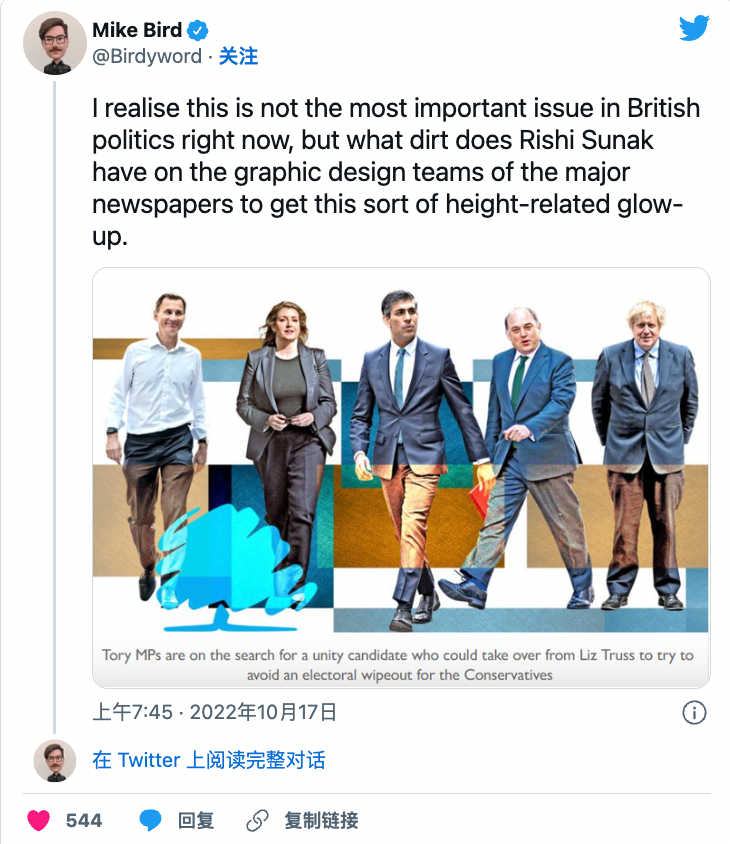Click the blue verified badge

[x=198, y=31]
